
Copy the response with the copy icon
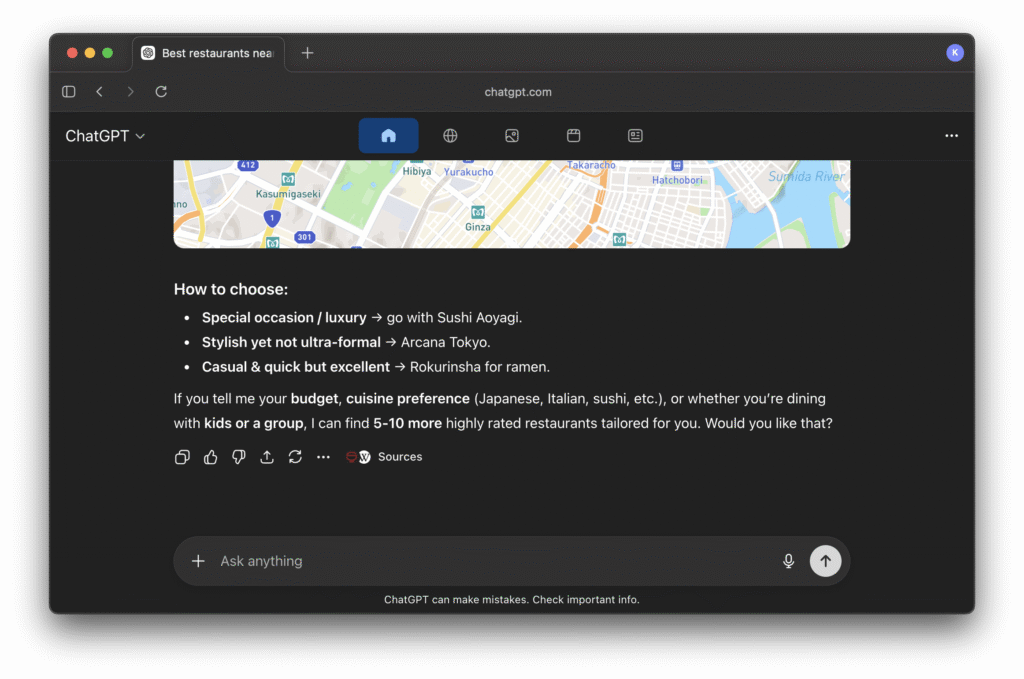(182, 457)
